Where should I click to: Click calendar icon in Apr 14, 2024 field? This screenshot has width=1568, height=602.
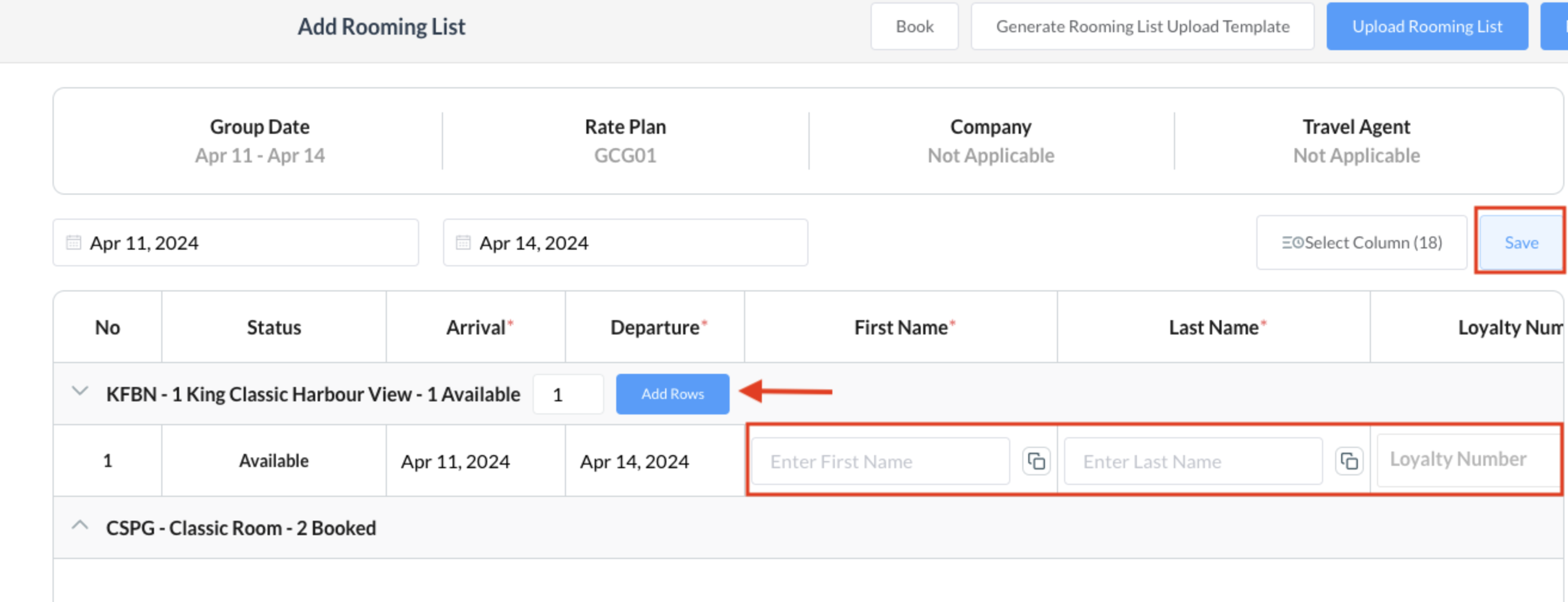[x=463, y=242]
